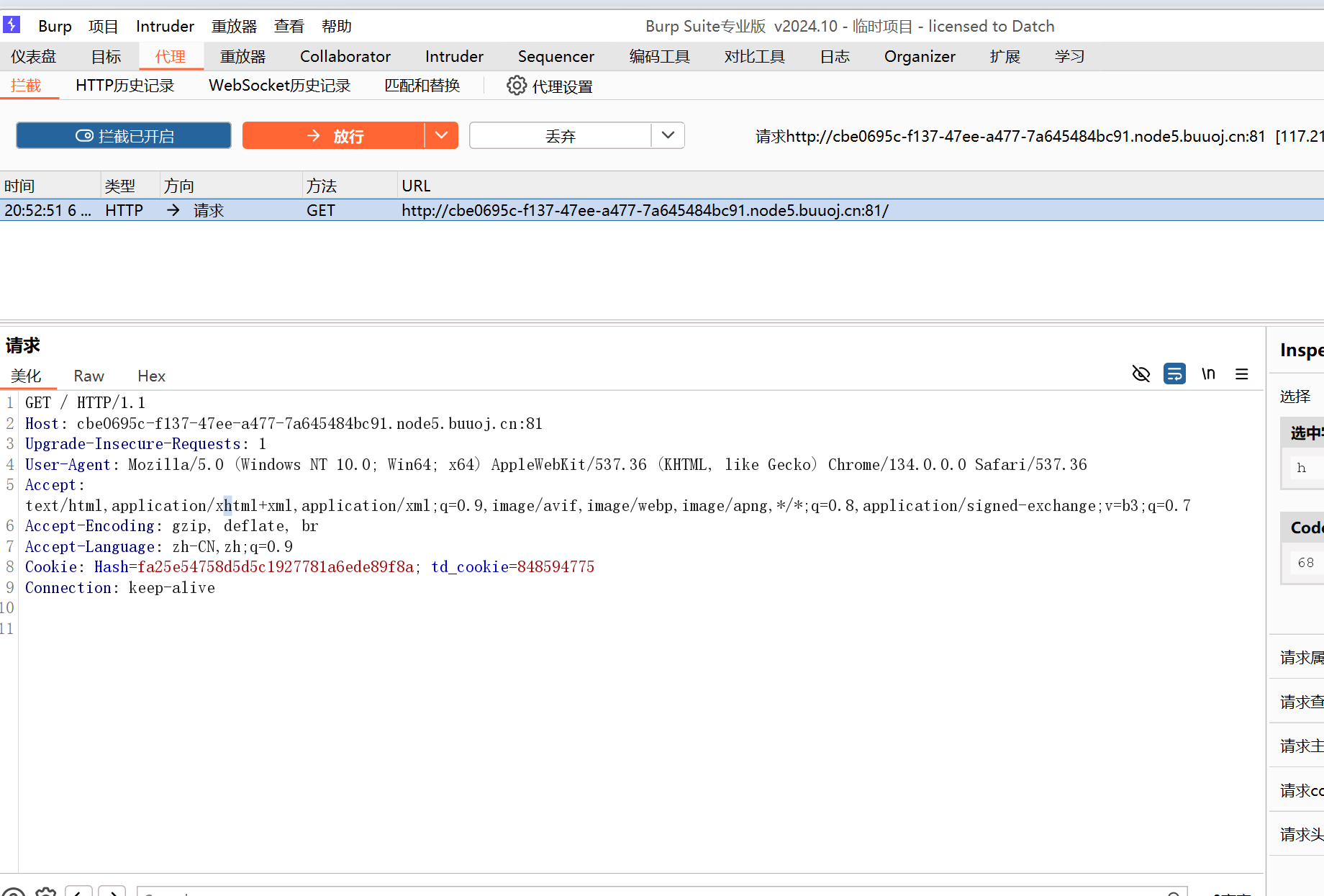This screenshot has height=896, width=1324.
Task: Expand the 放行 forward dropdown arrow
Action: click(x=441, y=135)
